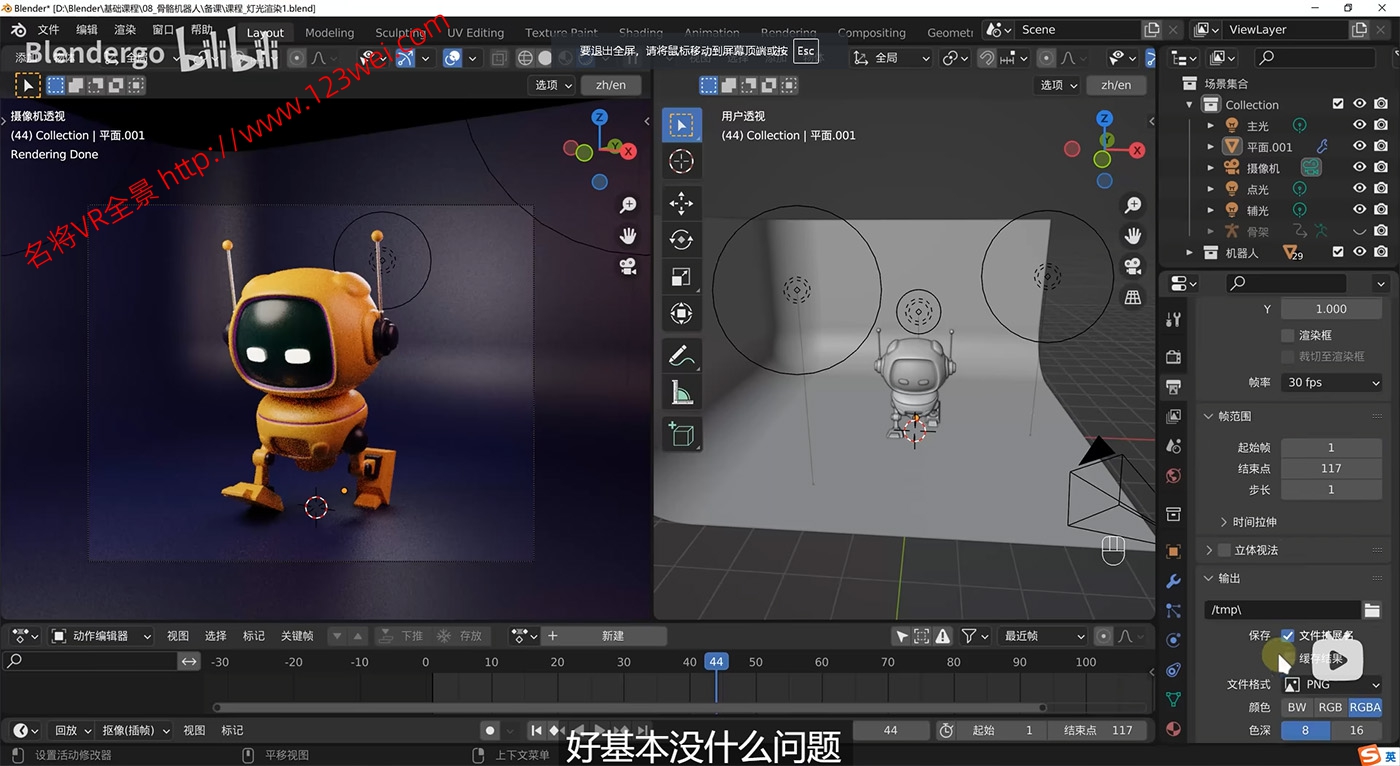
Task: Activate the Add Cube tool
Action: (x=681, y=434)
